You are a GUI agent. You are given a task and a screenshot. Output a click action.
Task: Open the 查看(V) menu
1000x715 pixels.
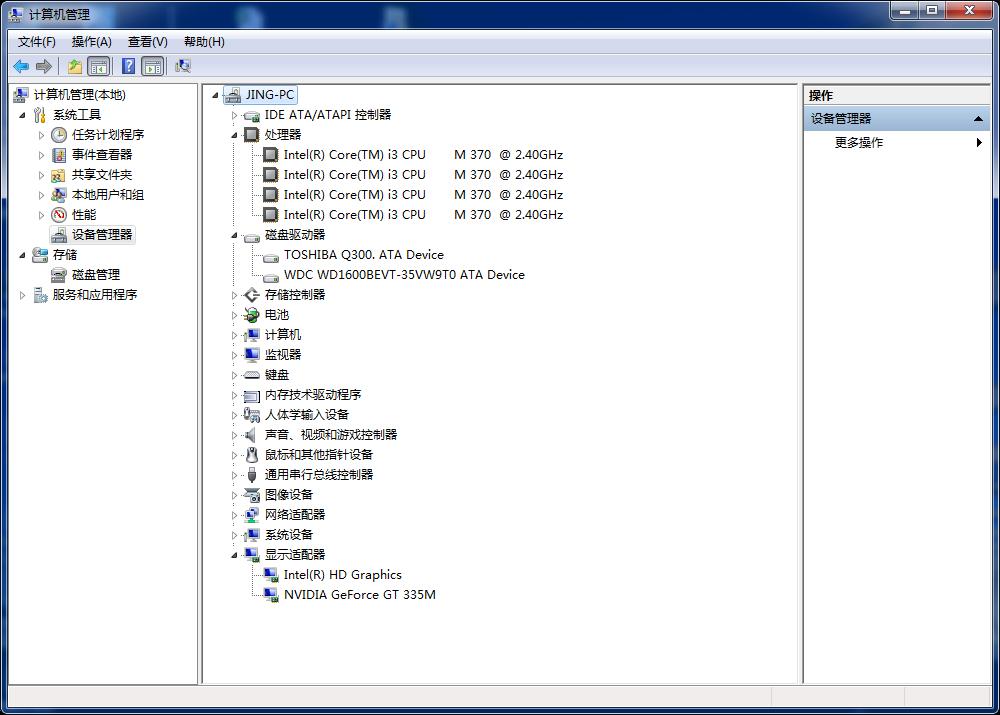pos(147,42)
